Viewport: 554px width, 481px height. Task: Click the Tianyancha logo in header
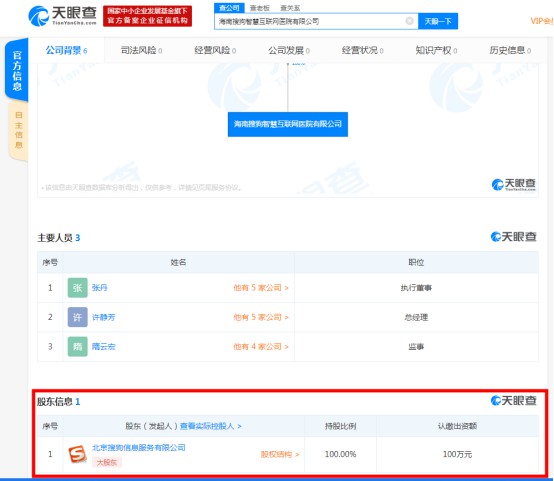[x=63, y=16]
